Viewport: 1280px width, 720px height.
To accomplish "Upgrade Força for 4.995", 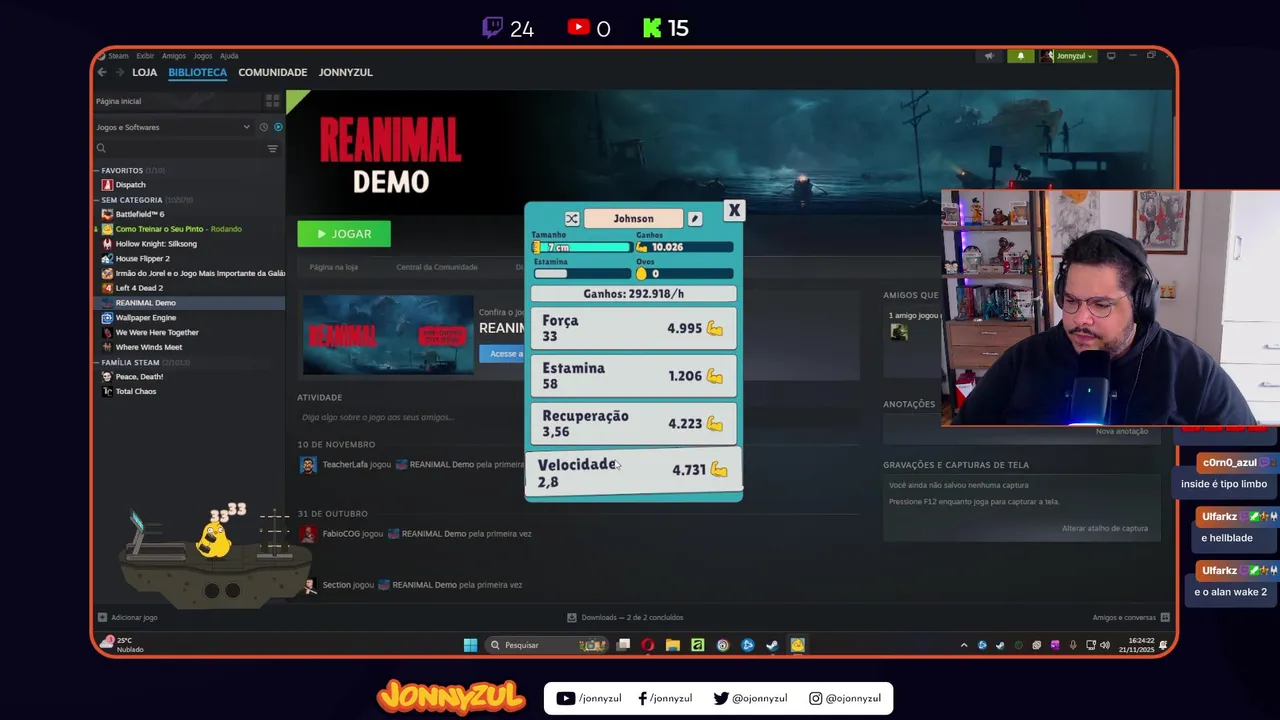I will click(x=633, y=328).
